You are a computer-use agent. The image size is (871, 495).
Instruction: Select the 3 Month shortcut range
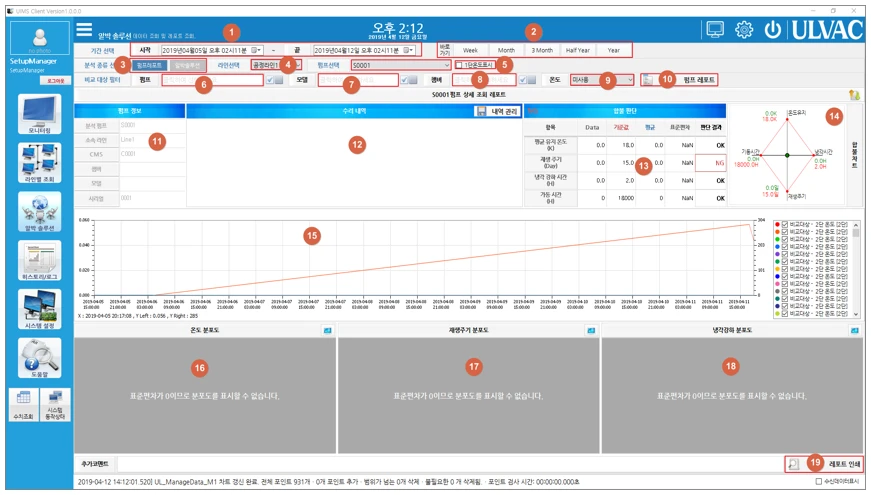point(542,50)
